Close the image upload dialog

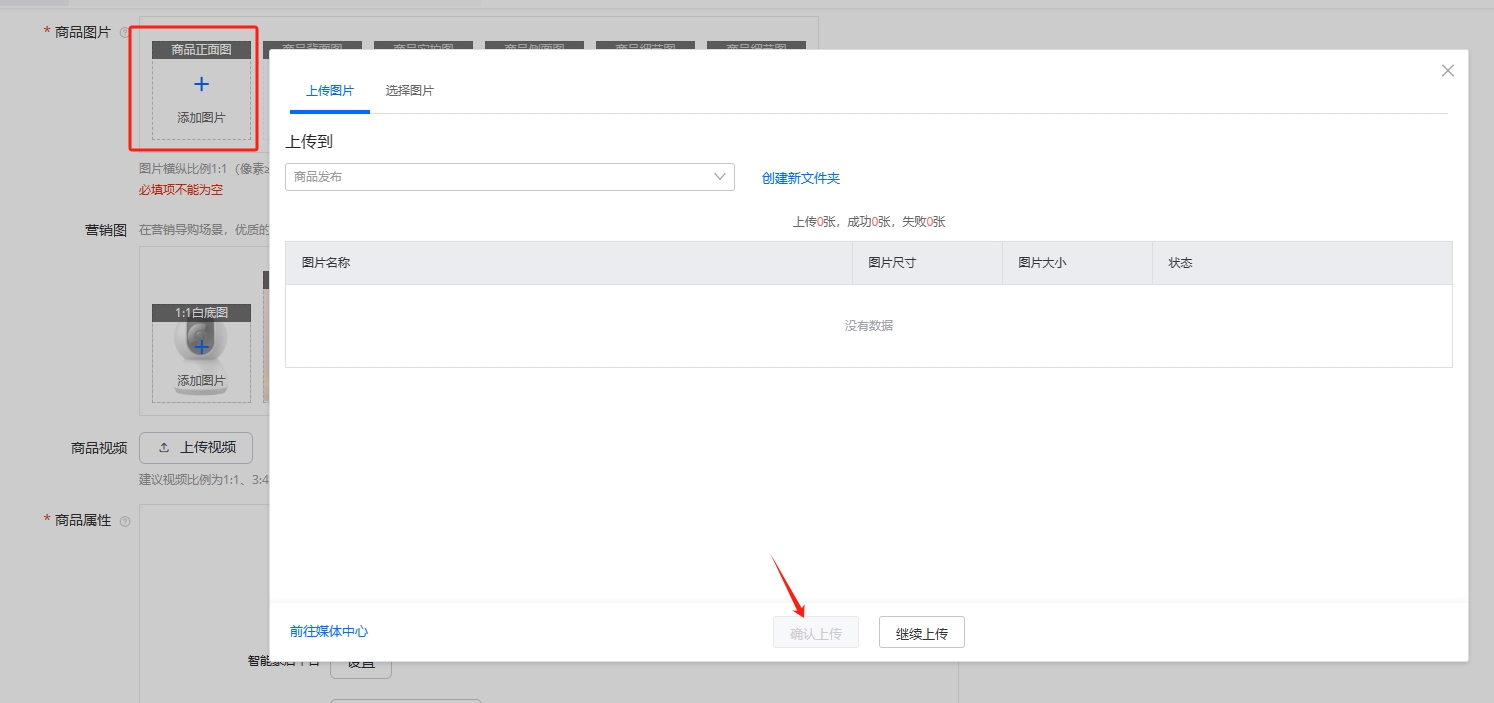point(1447,71)
